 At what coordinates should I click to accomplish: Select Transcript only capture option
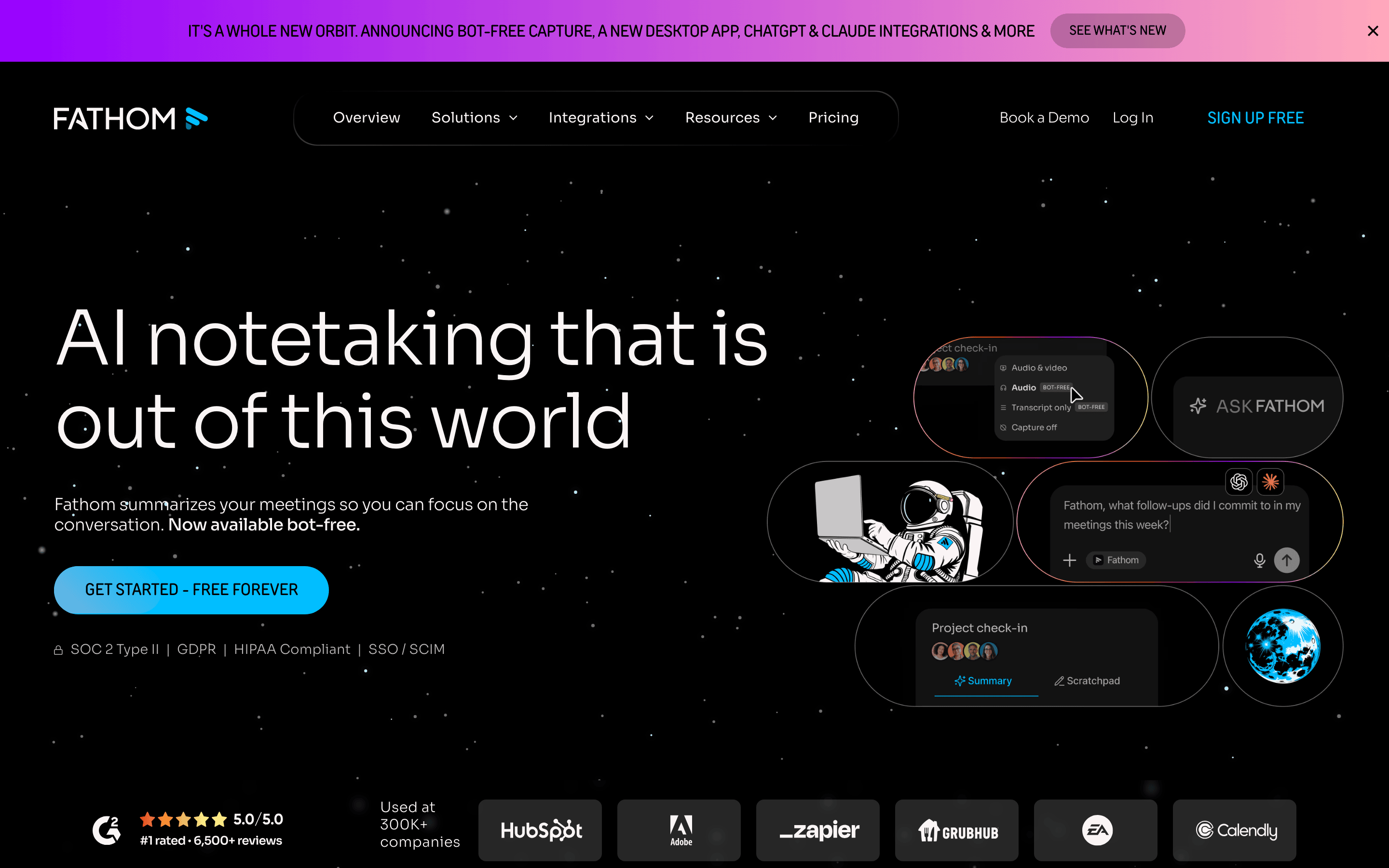pos(1054,407)
